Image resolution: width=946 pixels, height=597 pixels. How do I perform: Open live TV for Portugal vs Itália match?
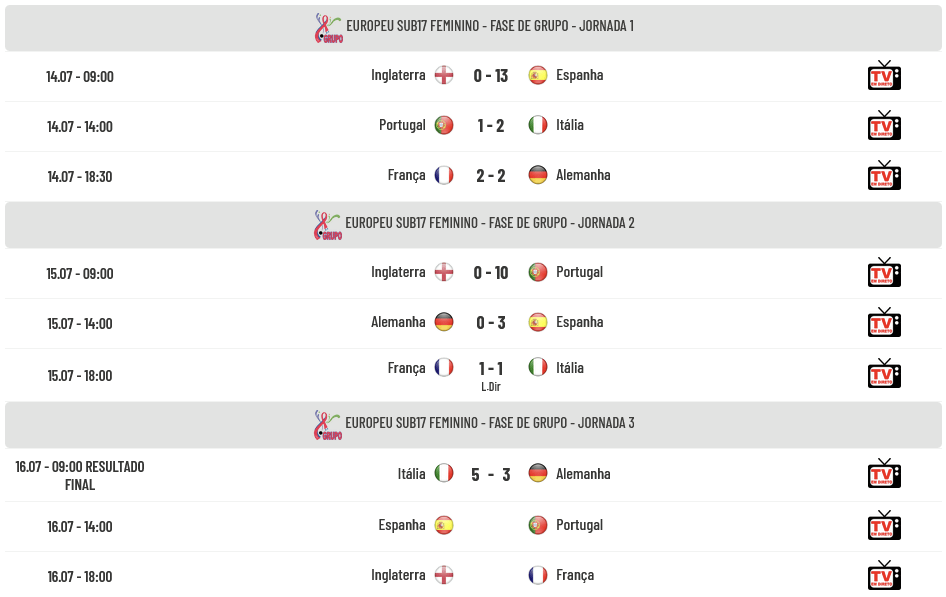[884, 125]
